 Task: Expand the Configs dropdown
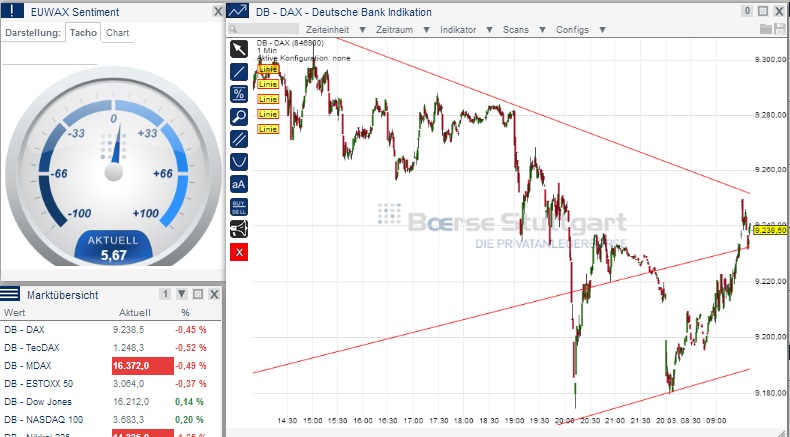[x=580, y=30]
